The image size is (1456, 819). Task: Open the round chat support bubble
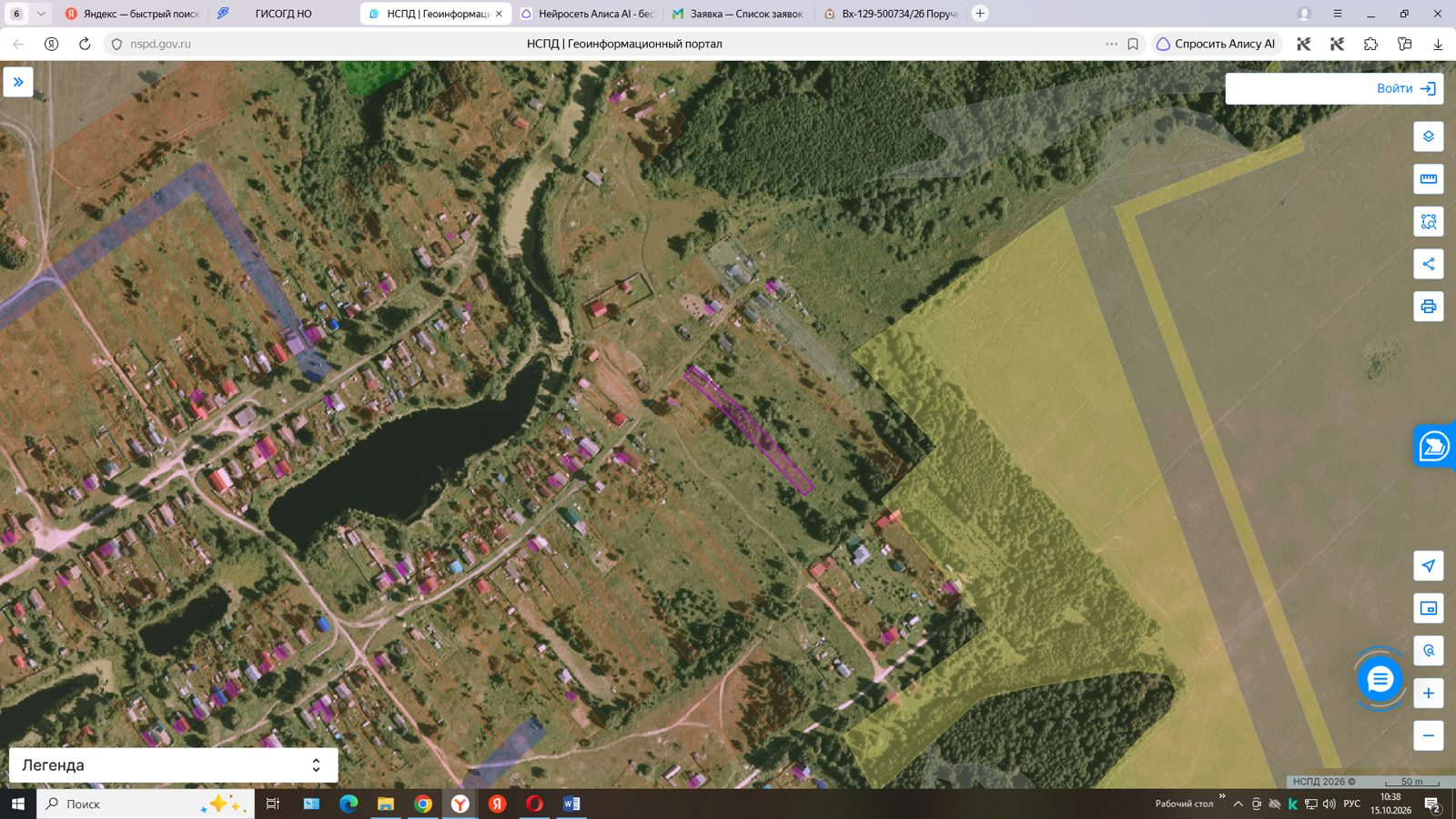pyautogui.click(x=1380, y=679)
